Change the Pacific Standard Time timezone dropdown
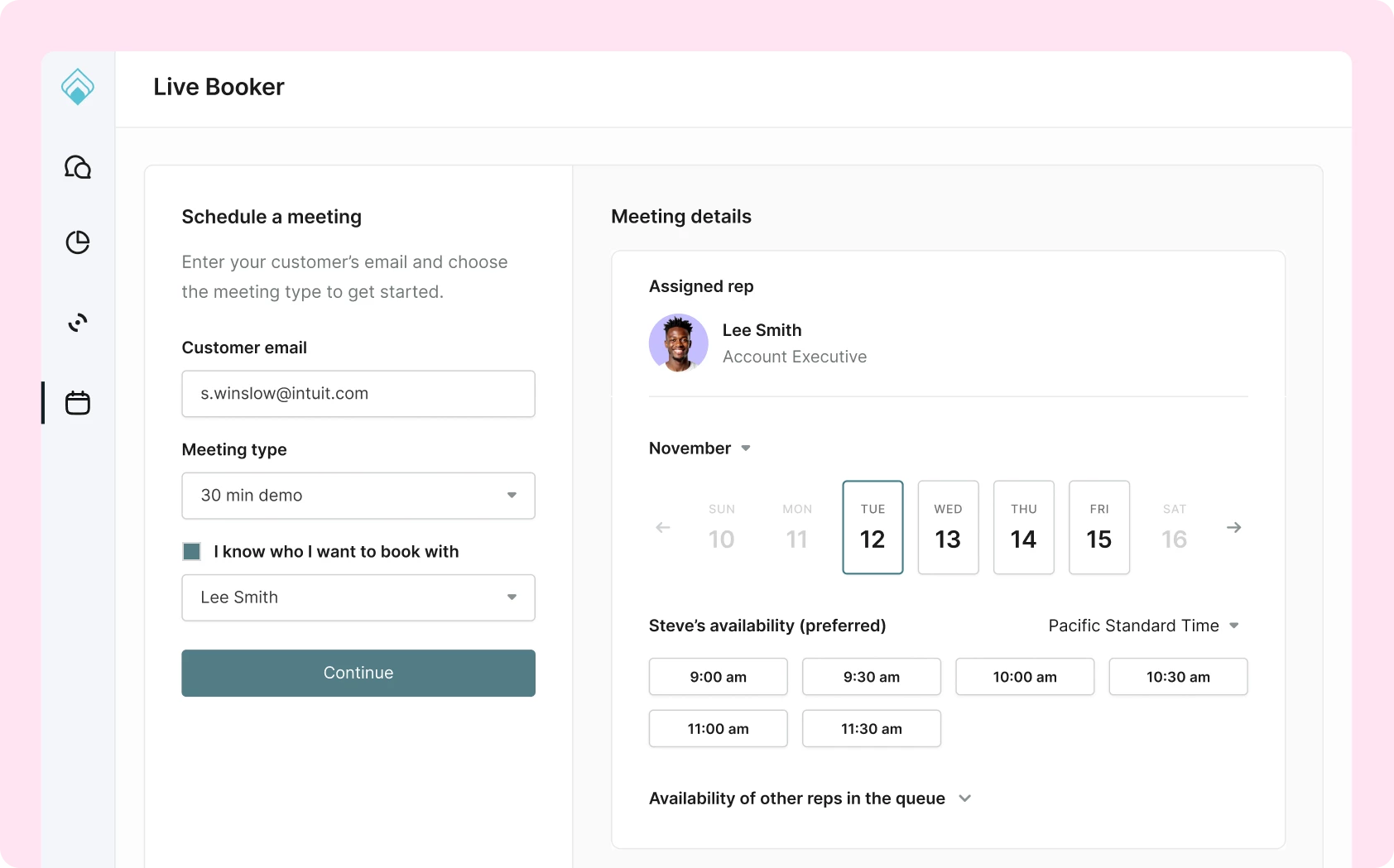Viewport: 1394px width, 868px height. coord(1144,626)
